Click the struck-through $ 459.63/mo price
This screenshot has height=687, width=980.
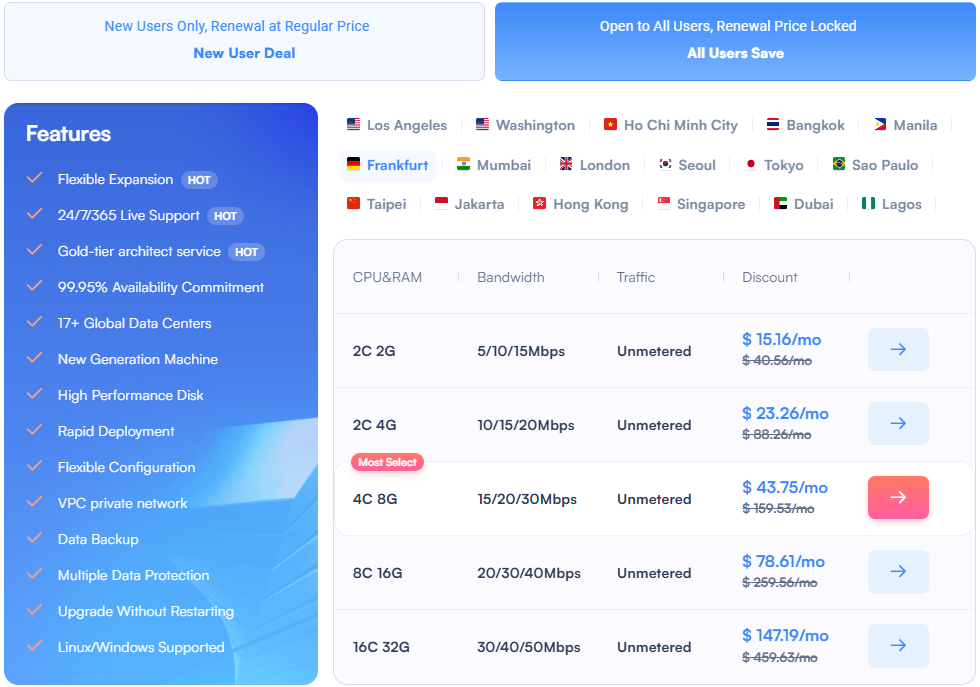point(779,658)
